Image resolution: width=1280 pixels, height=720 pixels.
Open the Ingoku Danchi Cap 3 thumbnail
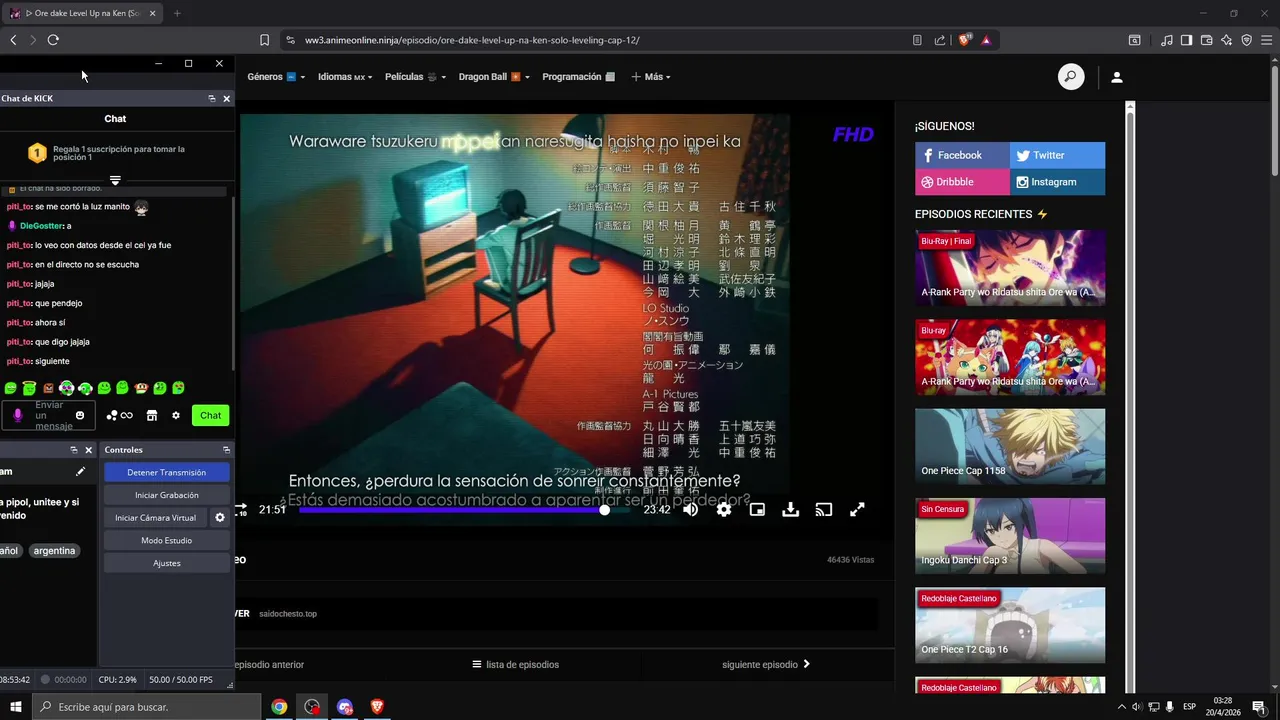[1010, 536]
